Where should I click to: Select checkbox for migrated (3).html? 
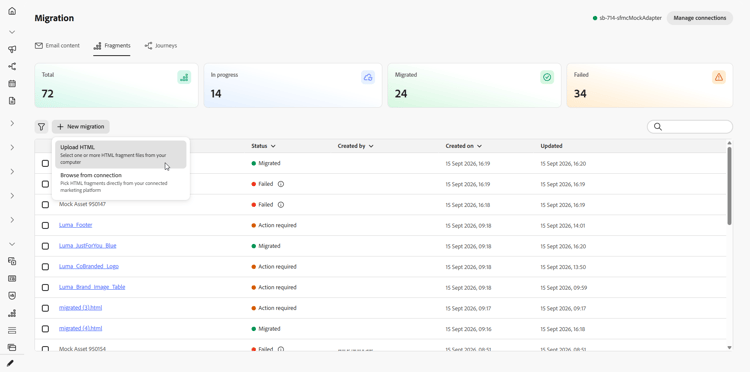pos(45,308)
